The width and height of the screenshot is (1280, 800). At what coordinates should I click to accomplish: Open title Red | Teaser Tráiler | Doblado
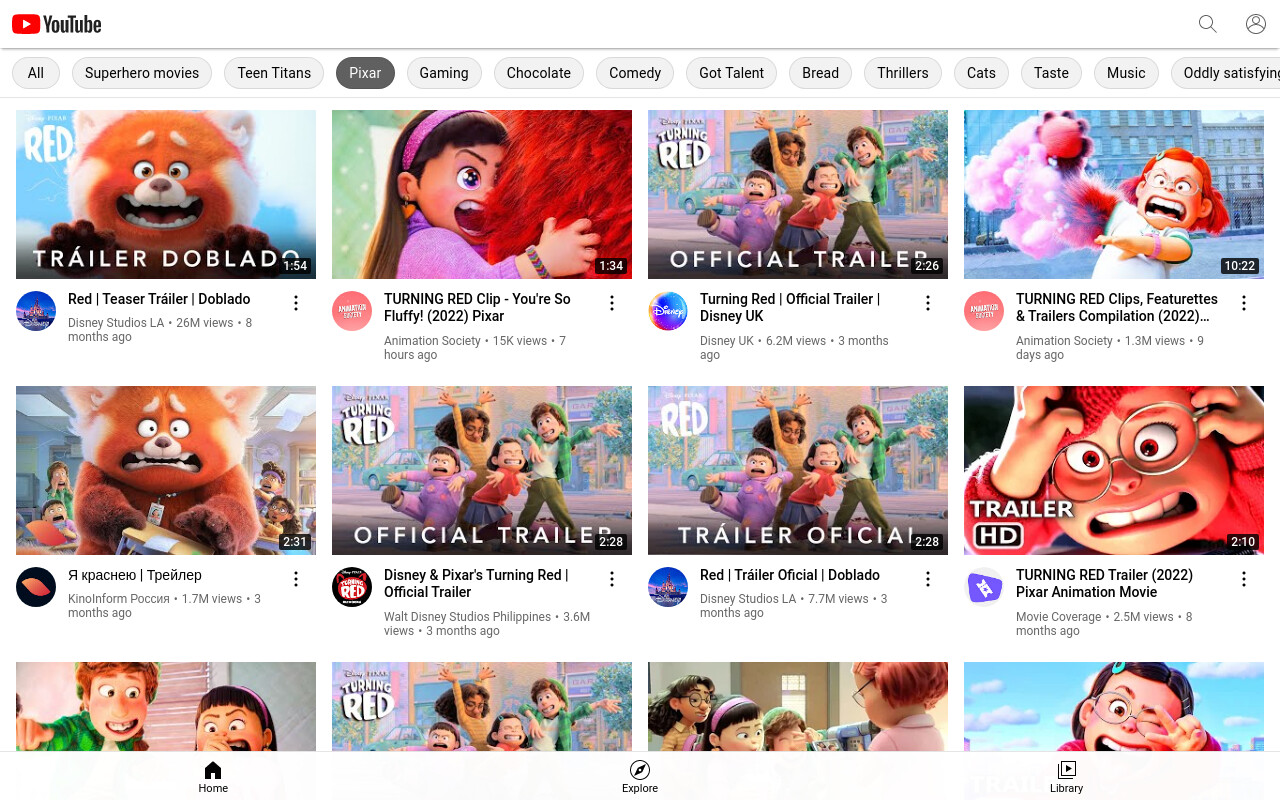tap(159, 299)
